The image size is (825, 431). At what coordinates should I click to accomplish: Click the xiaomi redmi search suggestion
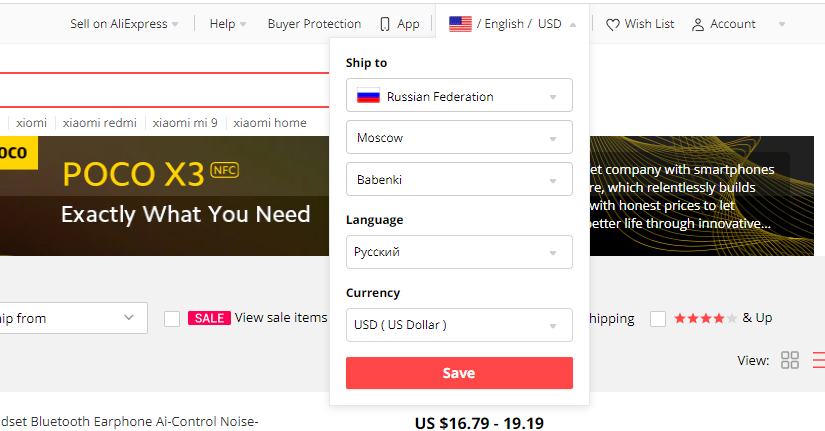tap(99, 123)
